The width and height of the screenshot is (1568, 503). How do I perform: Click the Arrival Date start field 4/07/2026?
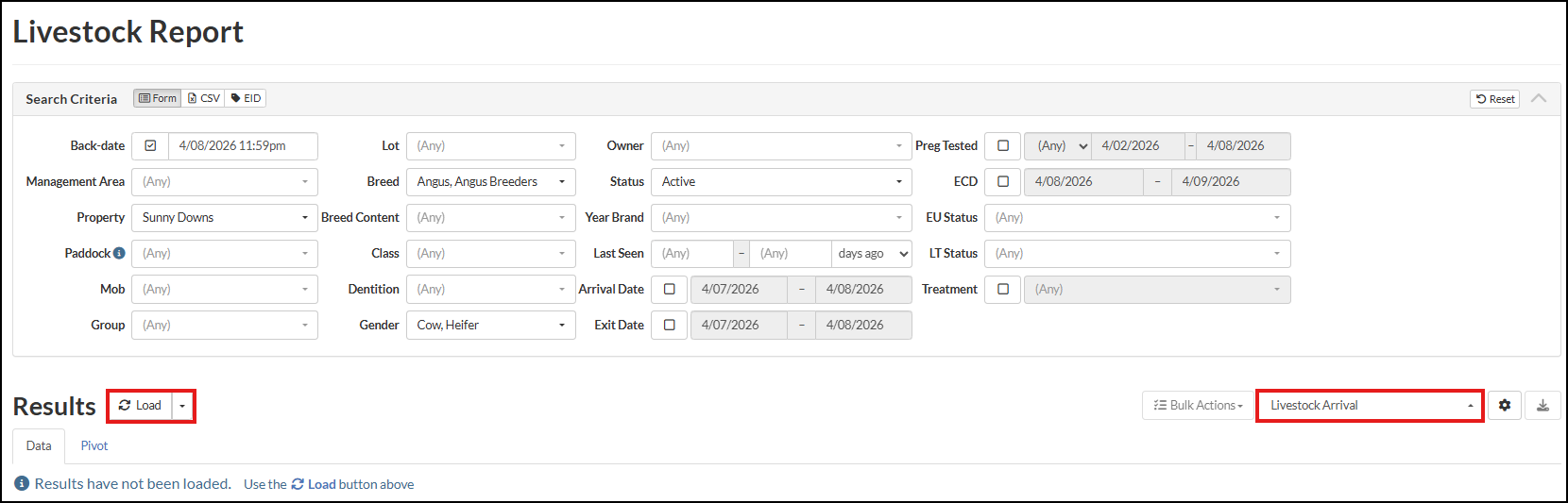[x=739, y=290]
